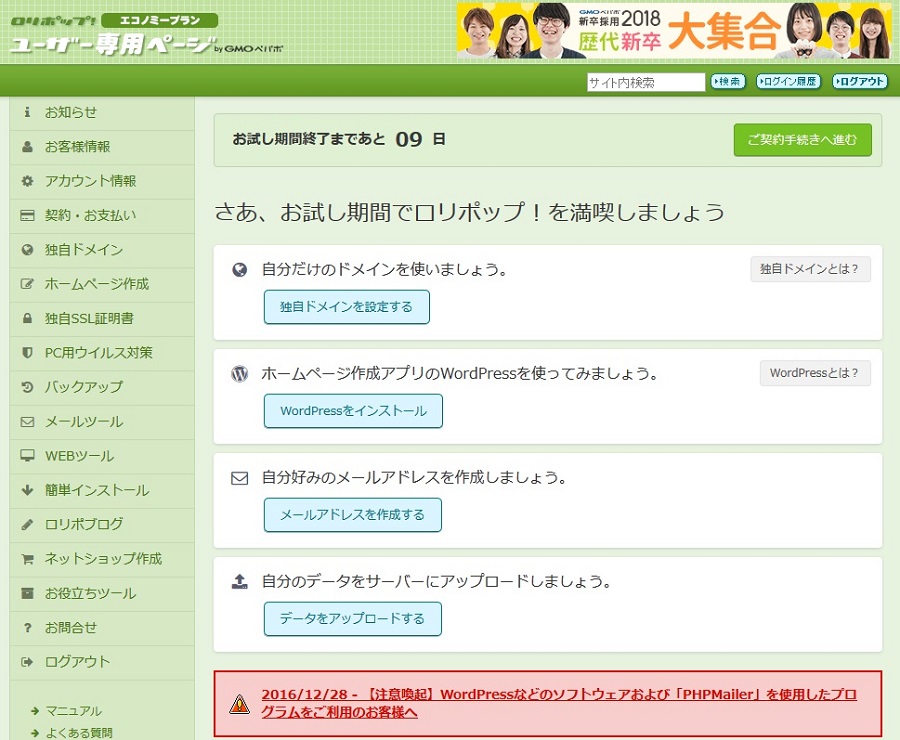900x740 pixels.
Task: Click the shield icon beside PC用ウイルス対策
Action: click(27, 352)
